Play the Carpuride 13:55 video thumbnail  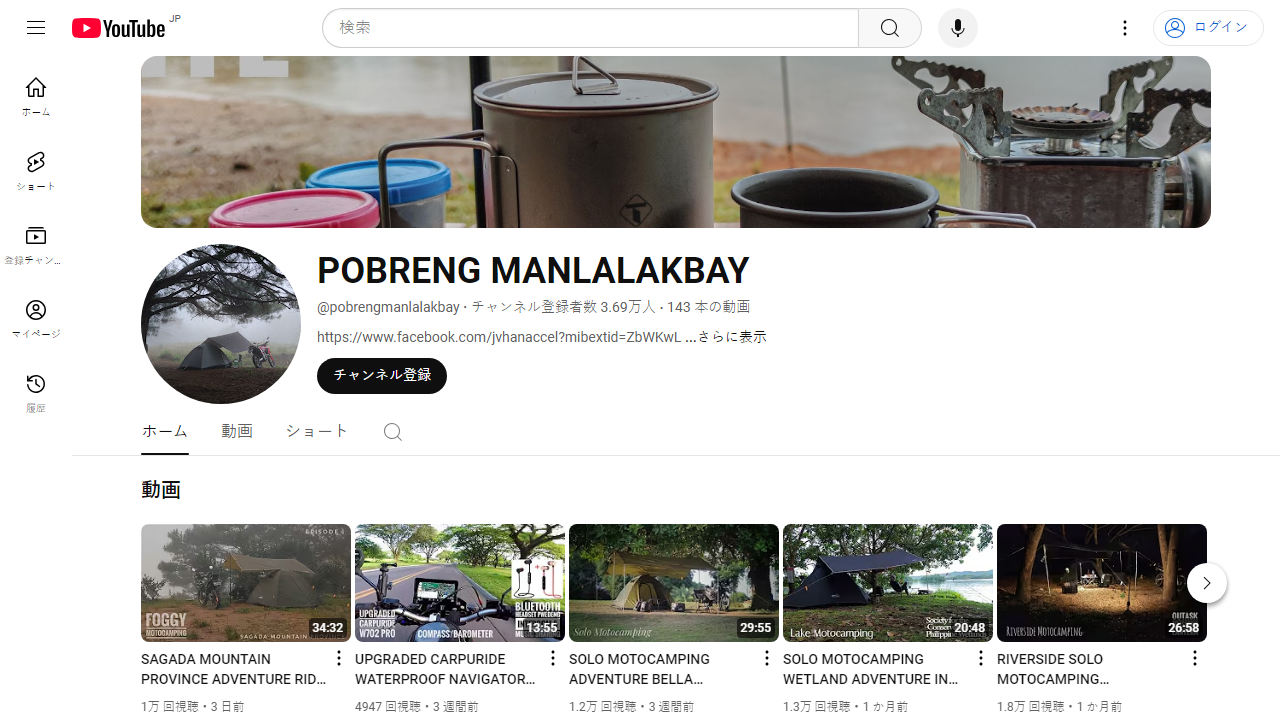(x=460, y=583)
